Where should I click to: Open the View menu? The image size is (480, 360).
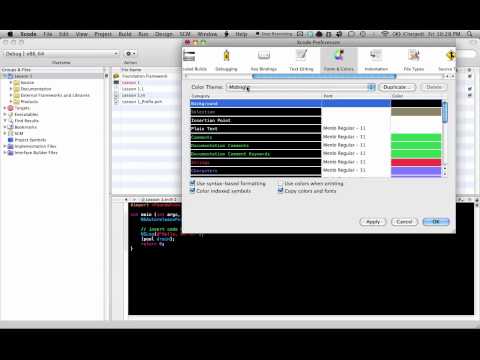pos(81,34)
